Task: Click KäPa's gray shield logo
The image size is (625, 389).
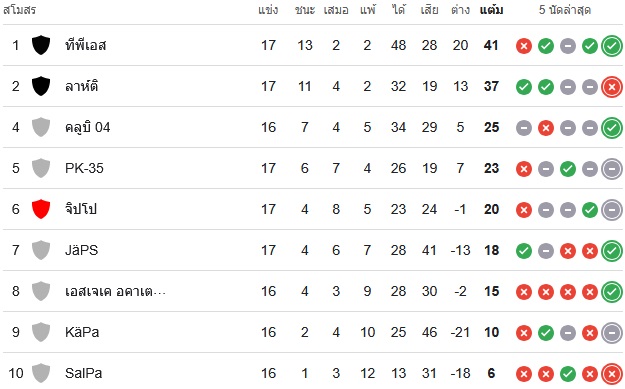Action: (41, 332)
